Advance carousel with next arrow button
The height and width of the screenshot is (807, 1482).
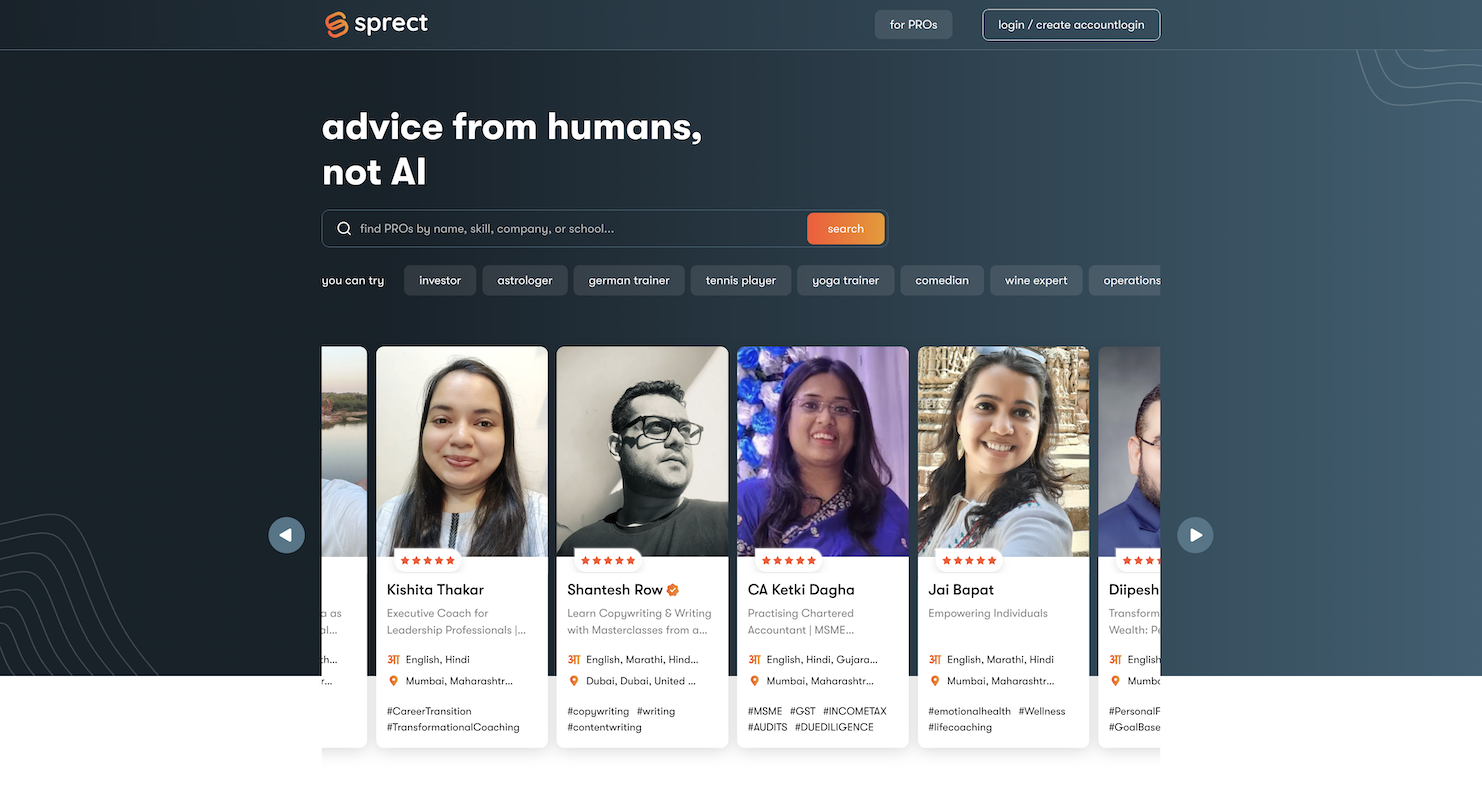[1195, 535]
